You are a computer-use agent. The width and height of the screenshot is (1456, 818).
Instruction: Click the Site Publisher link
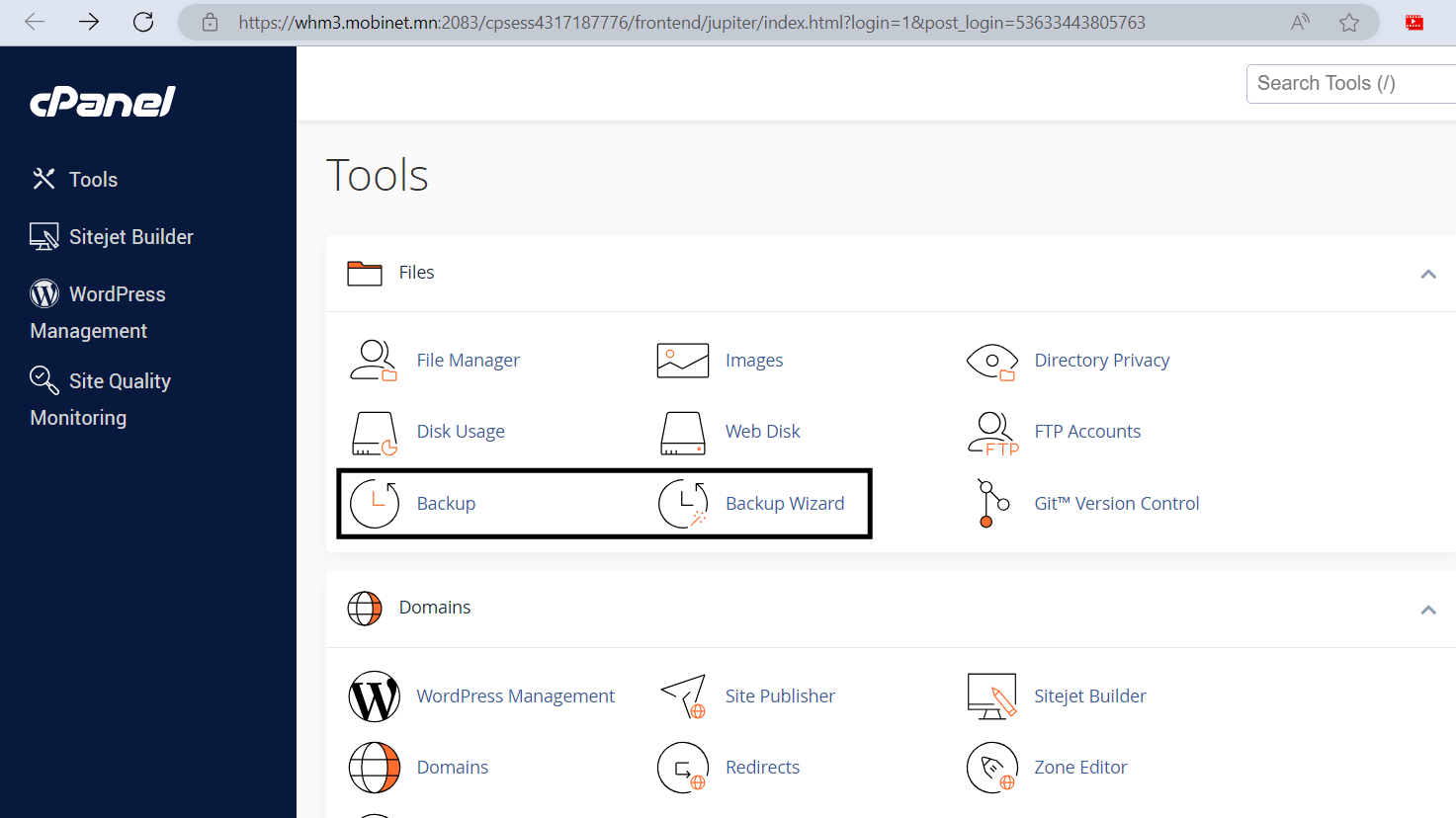[780, 695]
